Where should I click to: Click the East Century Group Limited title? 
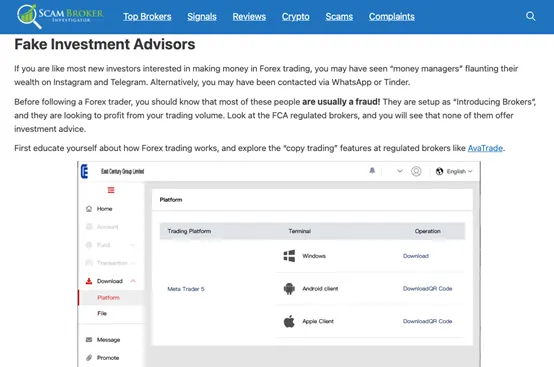point(122,171)
